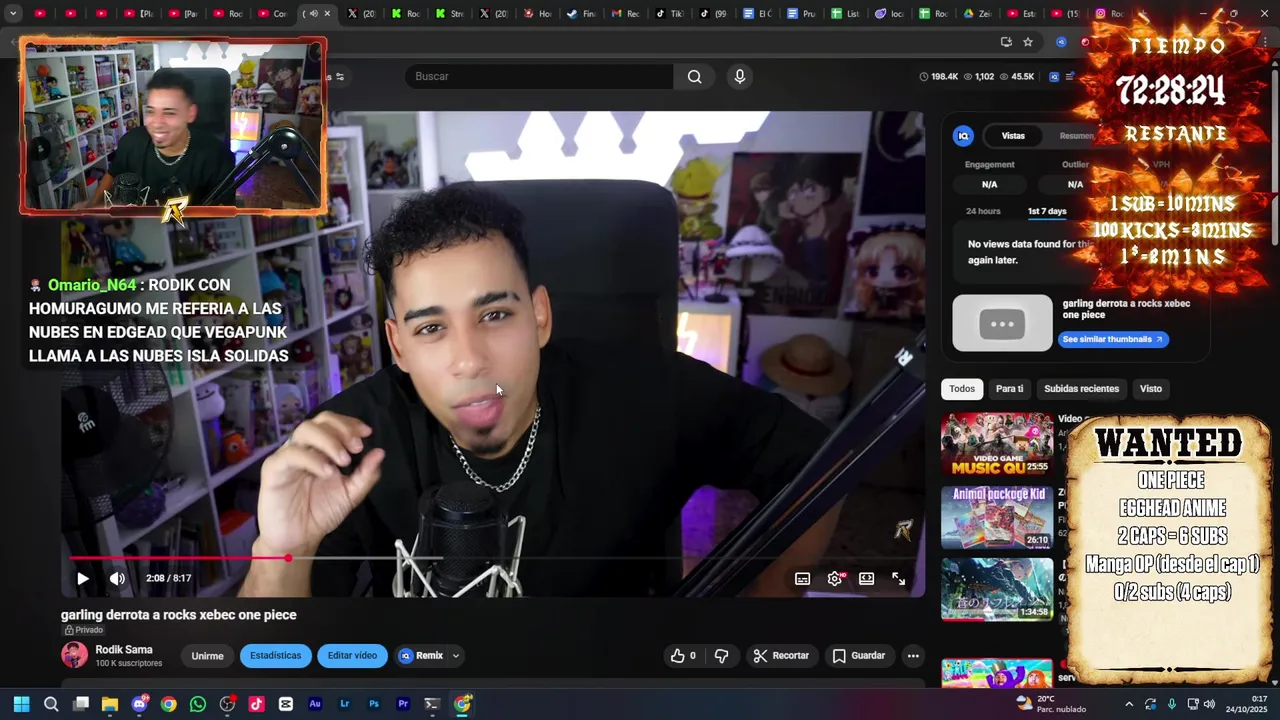Open Rodik Sama channel avatar
Viewport: 1280px width, 720px height.
click(x=74, y=655)
